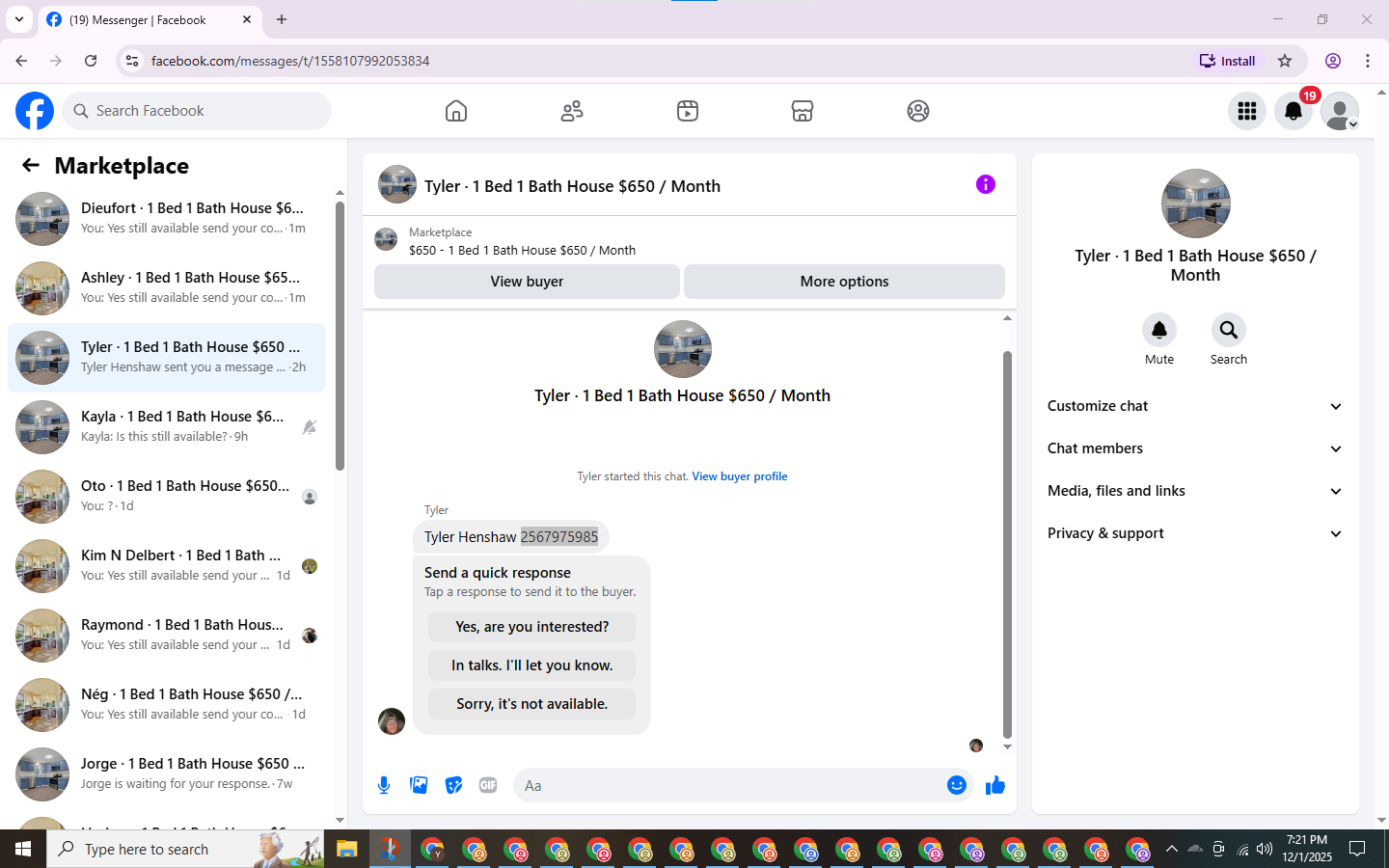
Task: Mute the conversation with bell icon
Action: pyautogui.click(x=1159, y=330)
